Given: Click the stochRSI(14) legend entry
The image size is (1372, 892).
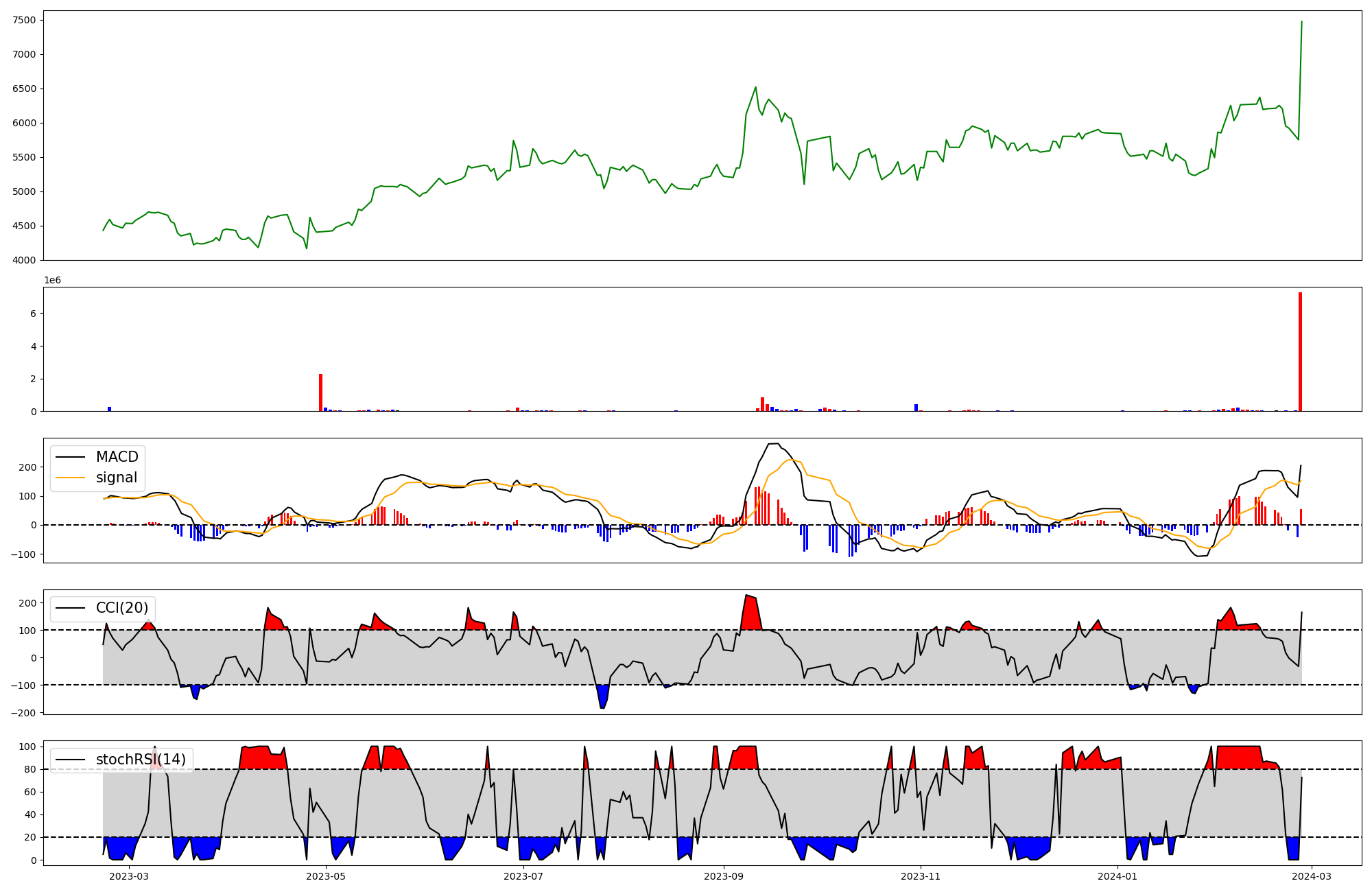Looking at the screenshot, I should [x=141, y=760].
